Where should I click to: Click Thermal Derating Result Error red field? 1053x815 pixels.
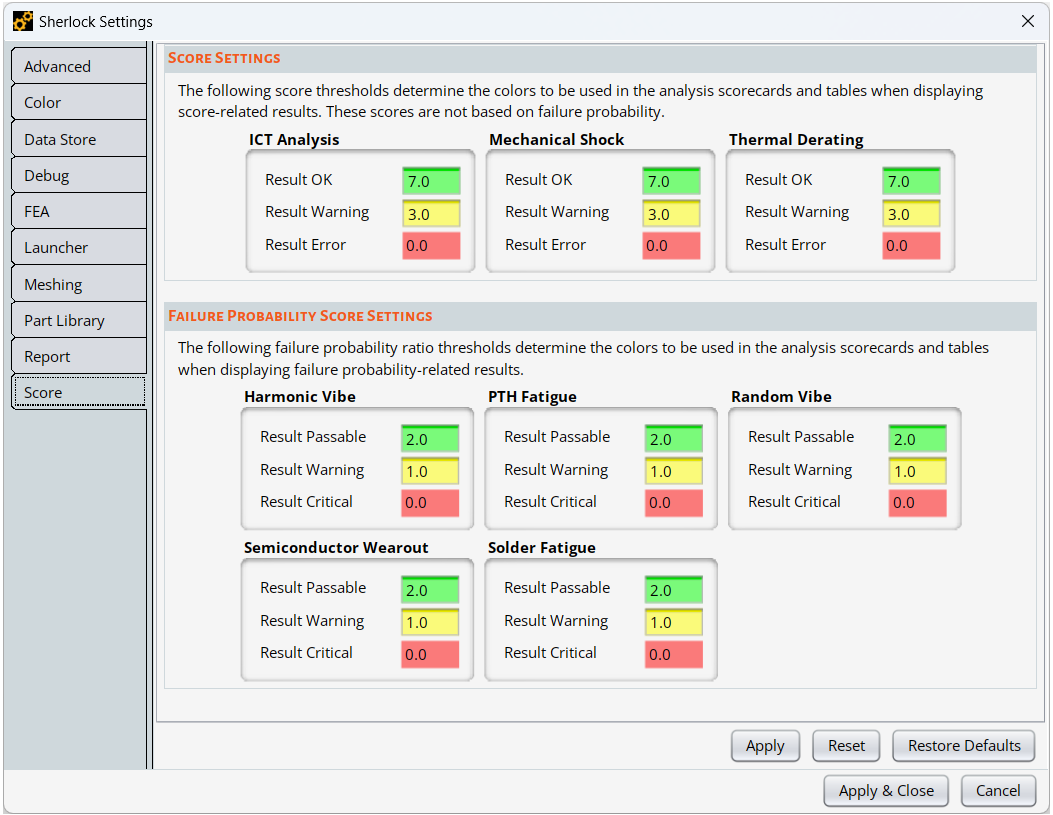[911, 245]
